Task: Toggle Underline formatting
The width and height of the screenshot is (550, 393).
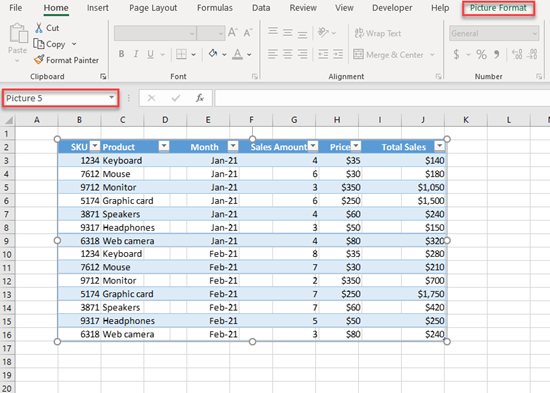Action: tap(150, 54)
